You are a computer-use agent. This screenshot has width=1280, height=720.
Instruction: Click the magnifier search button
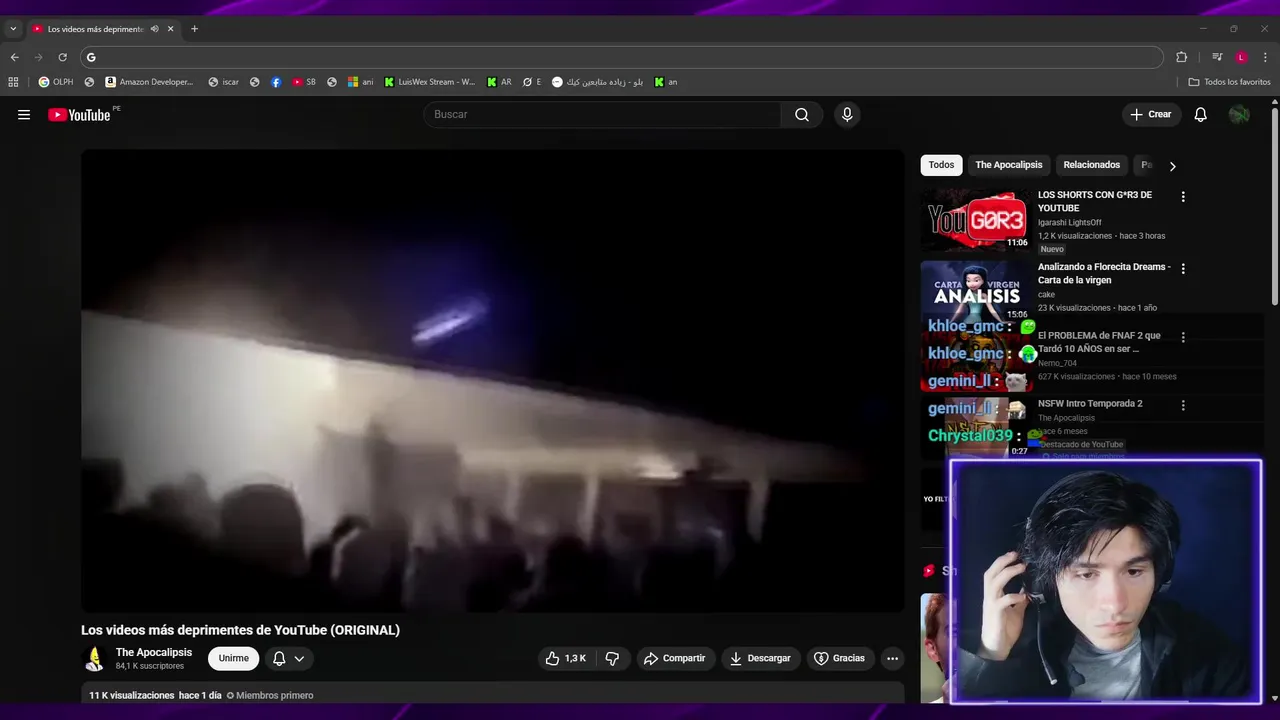pyautogui.click(x=802, y=115)
